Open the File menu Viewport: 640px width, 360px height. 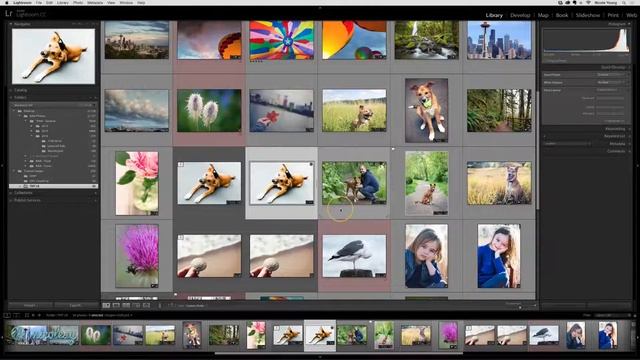coord(39,2)
